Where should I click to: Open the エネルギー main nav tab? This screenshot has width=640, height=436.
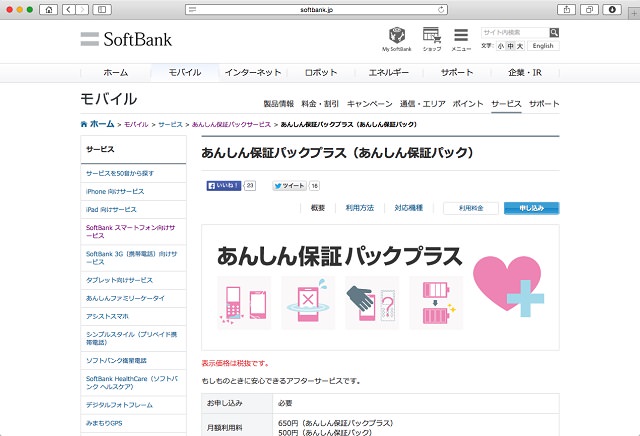pos(389,73)
